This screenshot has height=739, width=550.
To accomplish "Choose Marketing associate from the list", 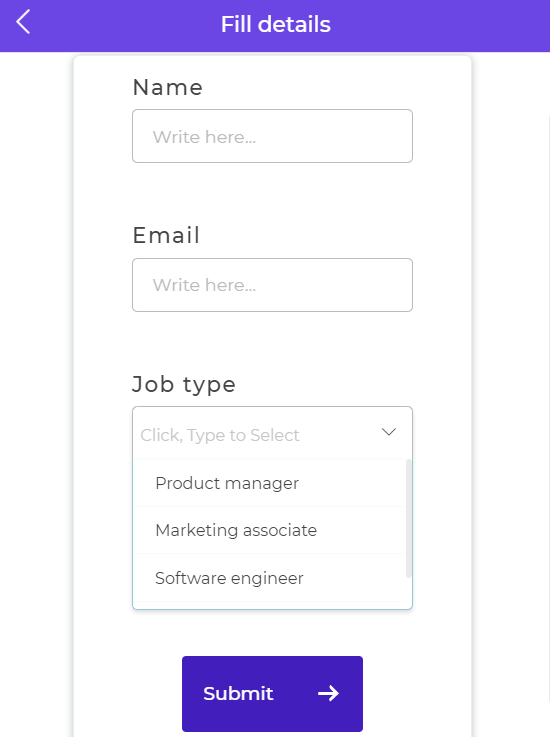I will point(269,530).
